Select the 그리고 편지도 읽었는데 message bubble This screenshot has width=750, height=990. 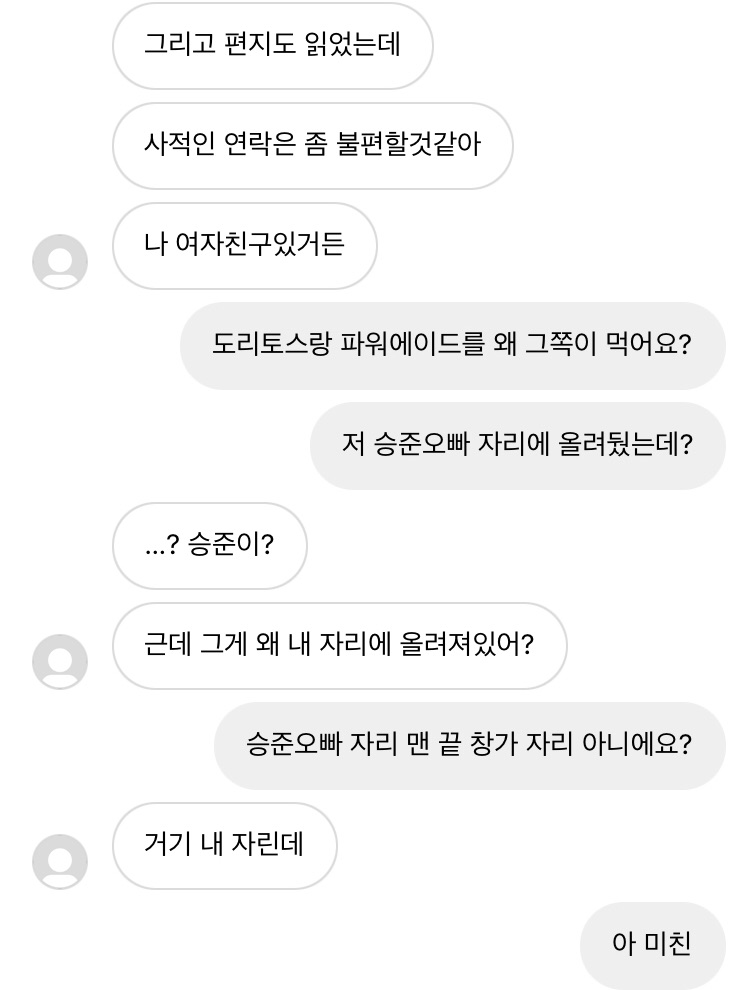(272, 46)
